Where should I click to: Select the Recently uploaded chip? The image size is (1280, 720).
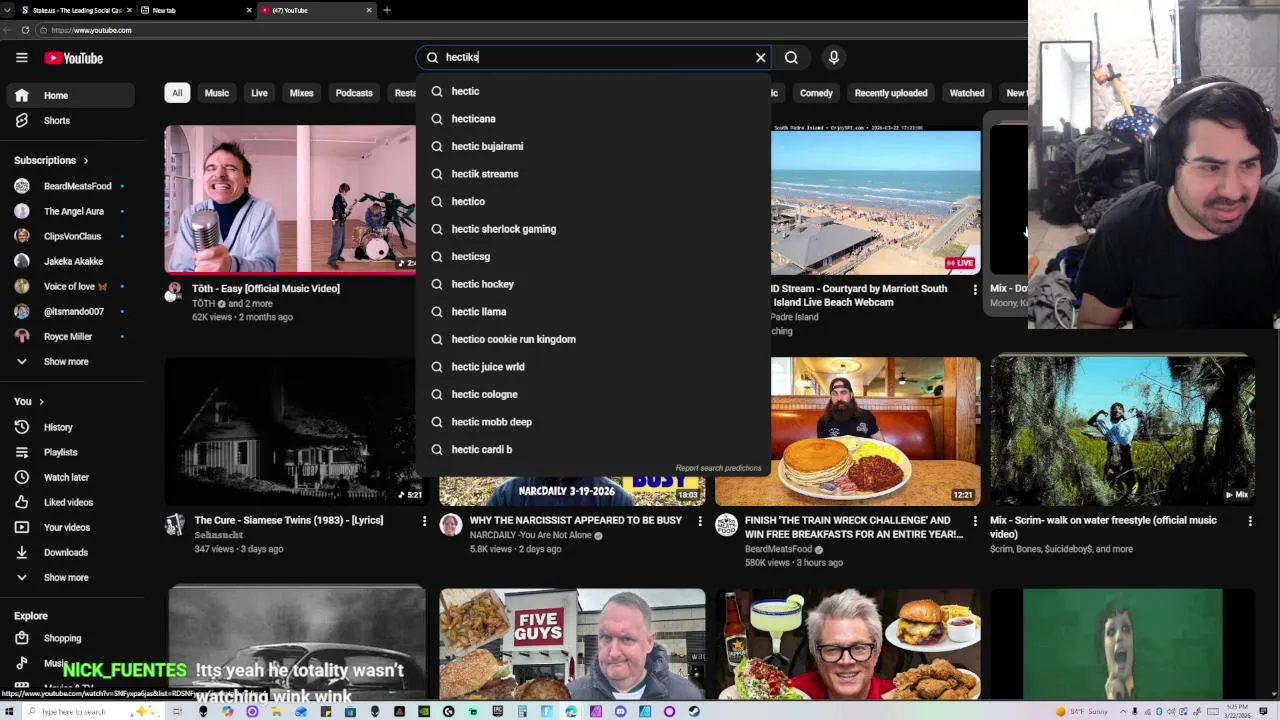[891, 93]
